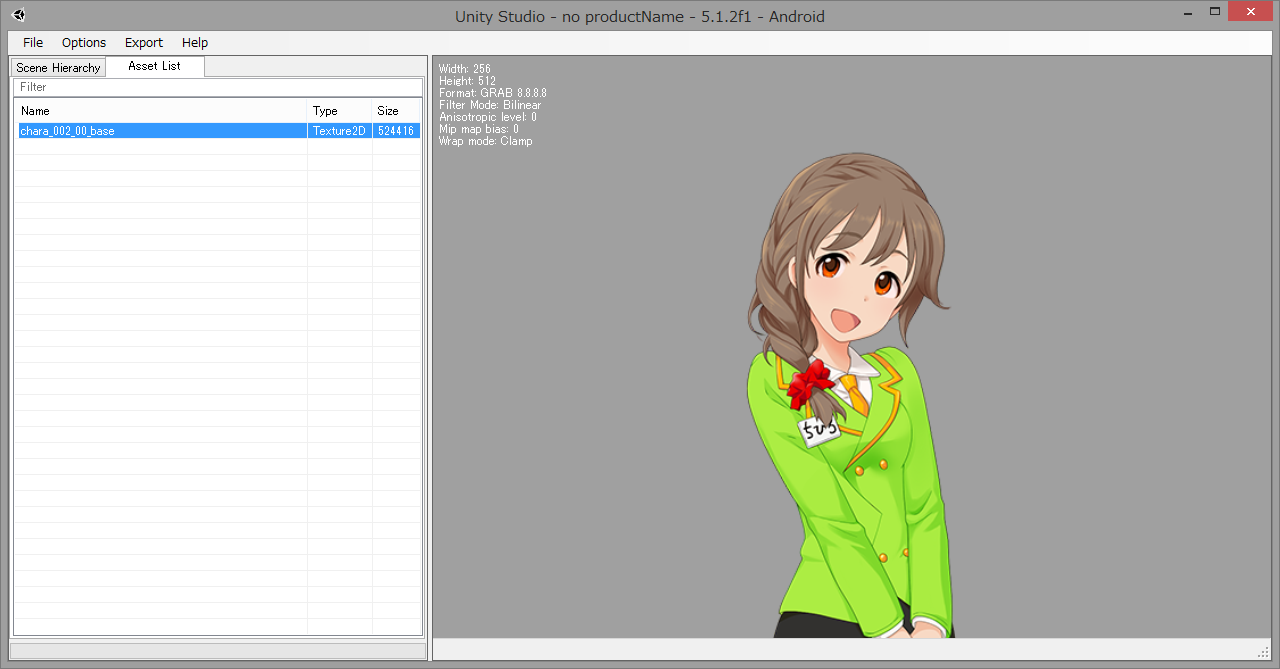The height and width of the screenshot is (669, 1280).
Task: Sort assets by Name column header
Action: click(x=160, y=111)
